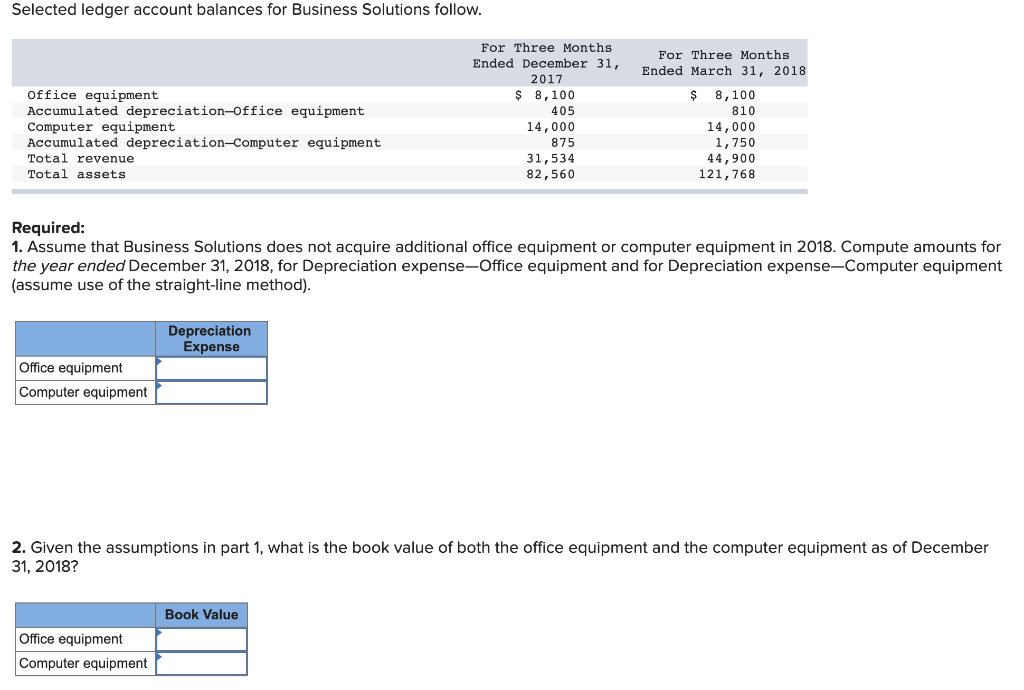Viewport: 1024px width, 690px height.
Task: Select the Book Value column header
Action: click(x=201, y=614)
